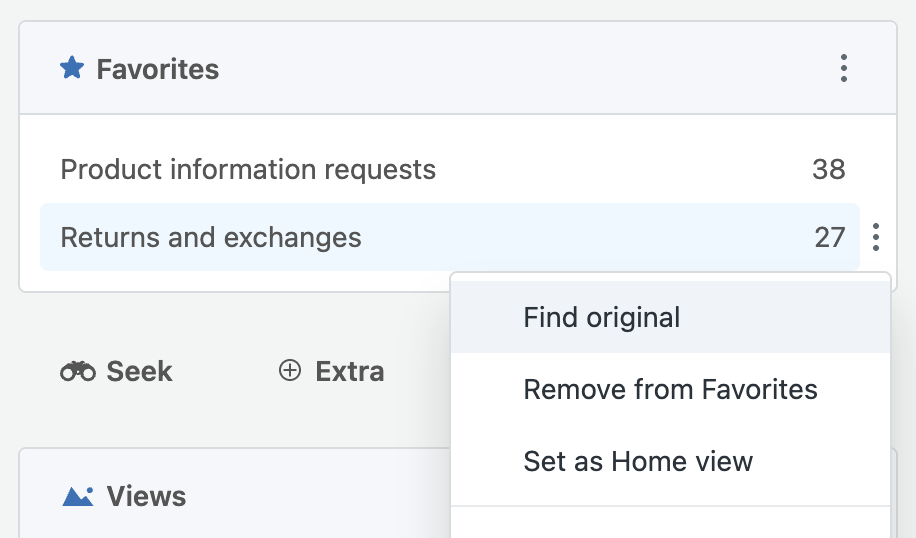Viewport: 916px width, 538px height.
Task: Click the empty section below the context menu divider
Action: coord(670,523)
